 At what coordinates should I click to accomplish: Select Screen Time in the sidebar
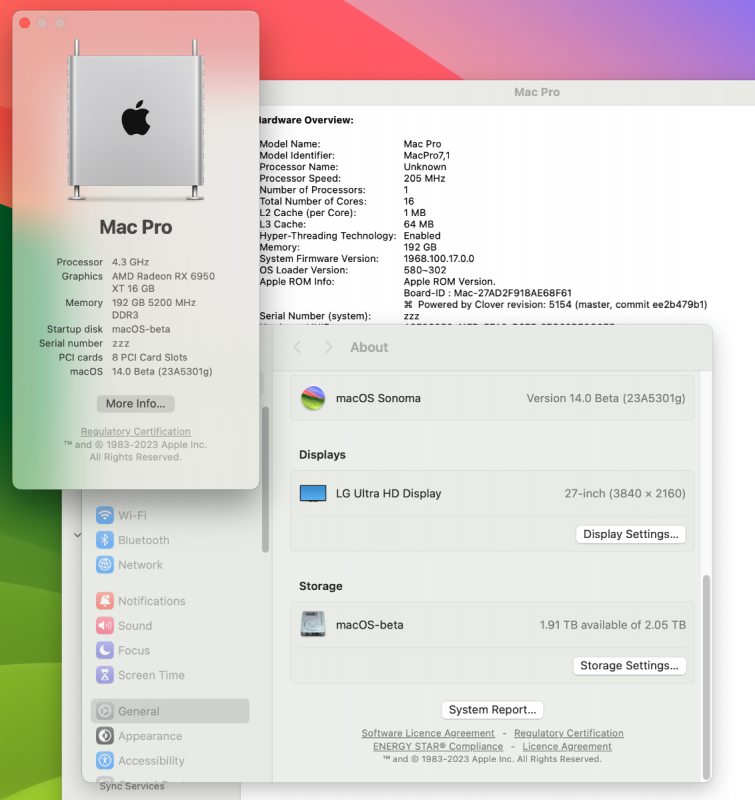point(170,675)
